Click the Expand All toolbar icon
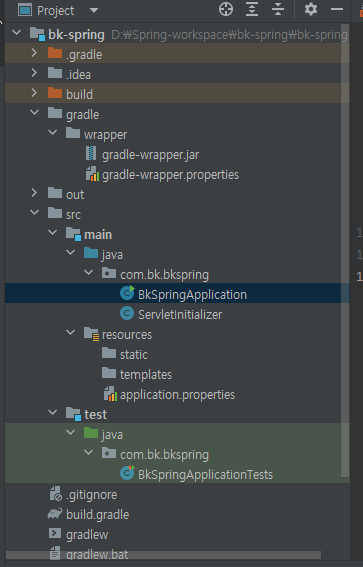 point(252,9)
